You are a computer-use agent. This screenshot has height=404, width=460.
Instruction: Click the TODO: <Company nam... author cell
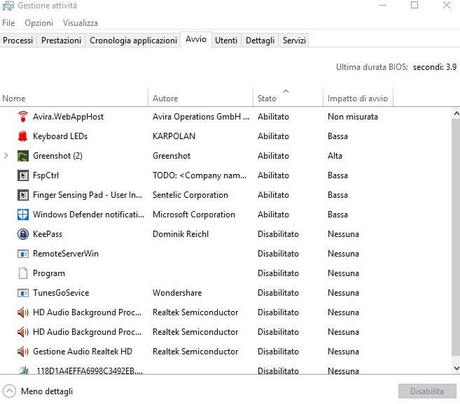199,175
